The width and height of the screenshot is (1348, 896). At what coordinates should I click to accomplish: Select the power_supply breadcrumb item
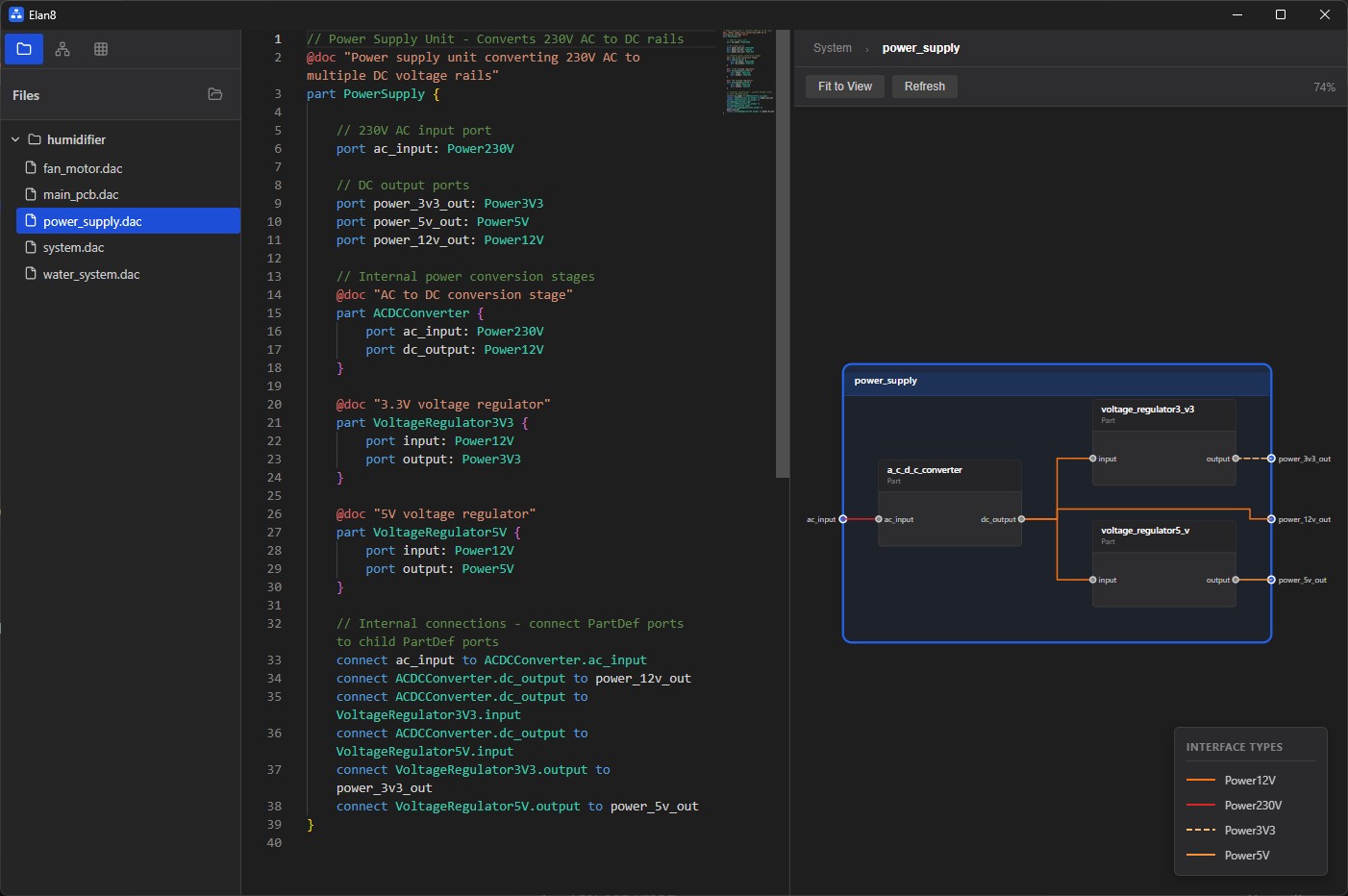[920, 47]
